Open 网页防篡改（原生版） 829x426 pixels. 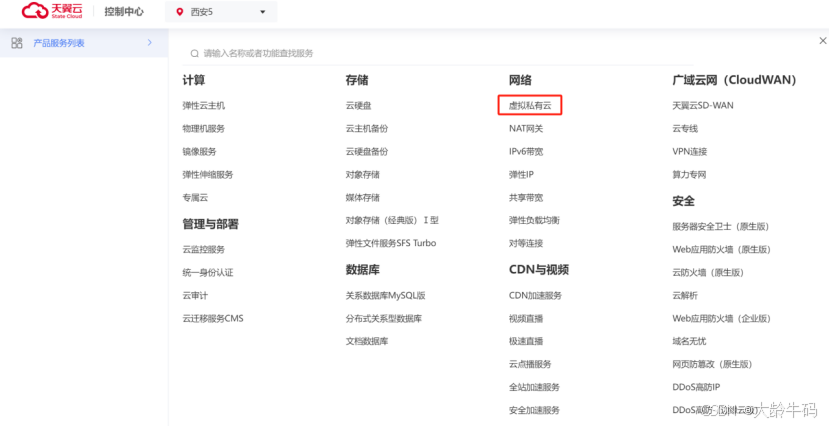[x=712, y=364]
